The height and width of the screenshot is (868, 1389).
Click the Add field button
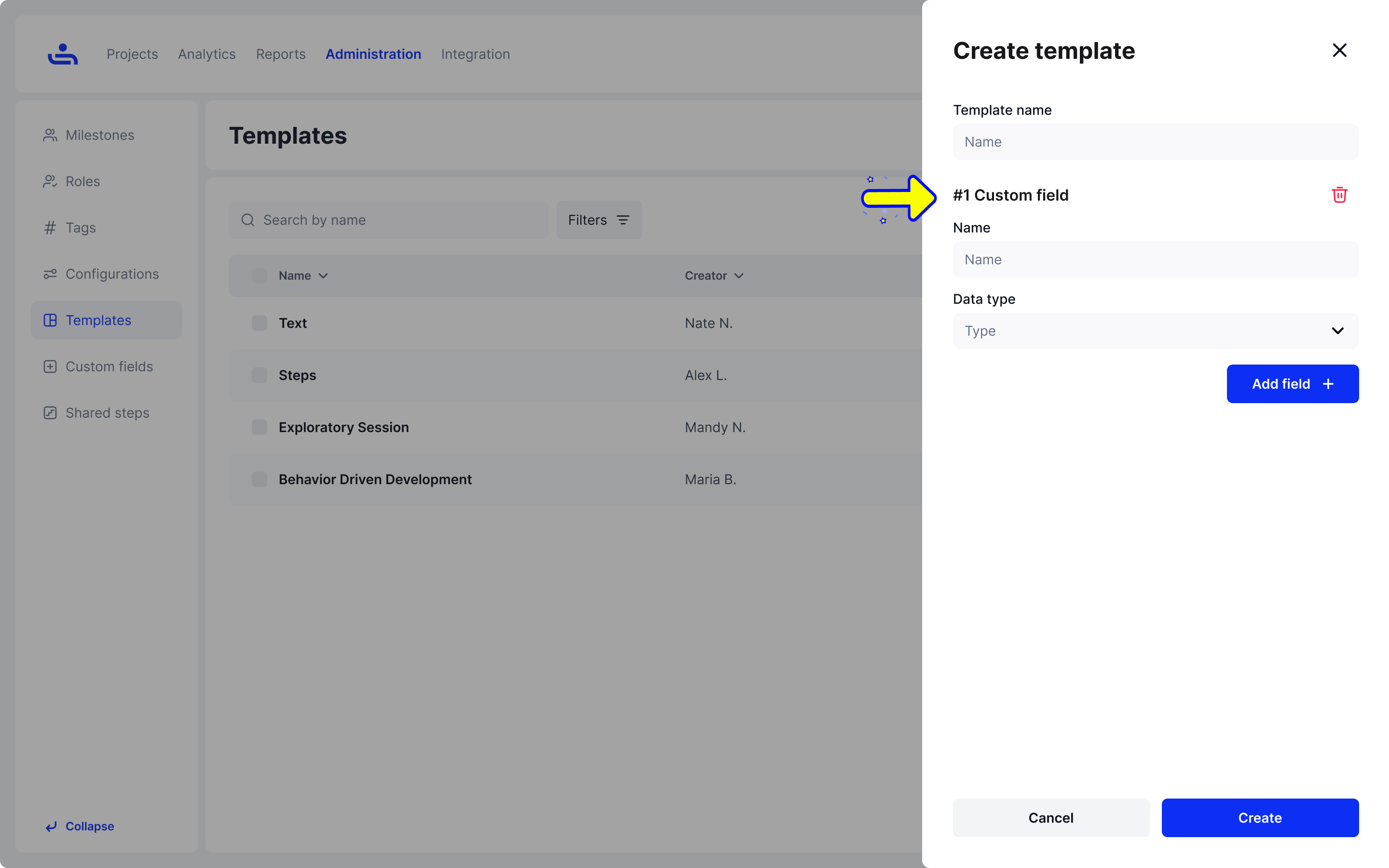click(x=1292, y=384)
